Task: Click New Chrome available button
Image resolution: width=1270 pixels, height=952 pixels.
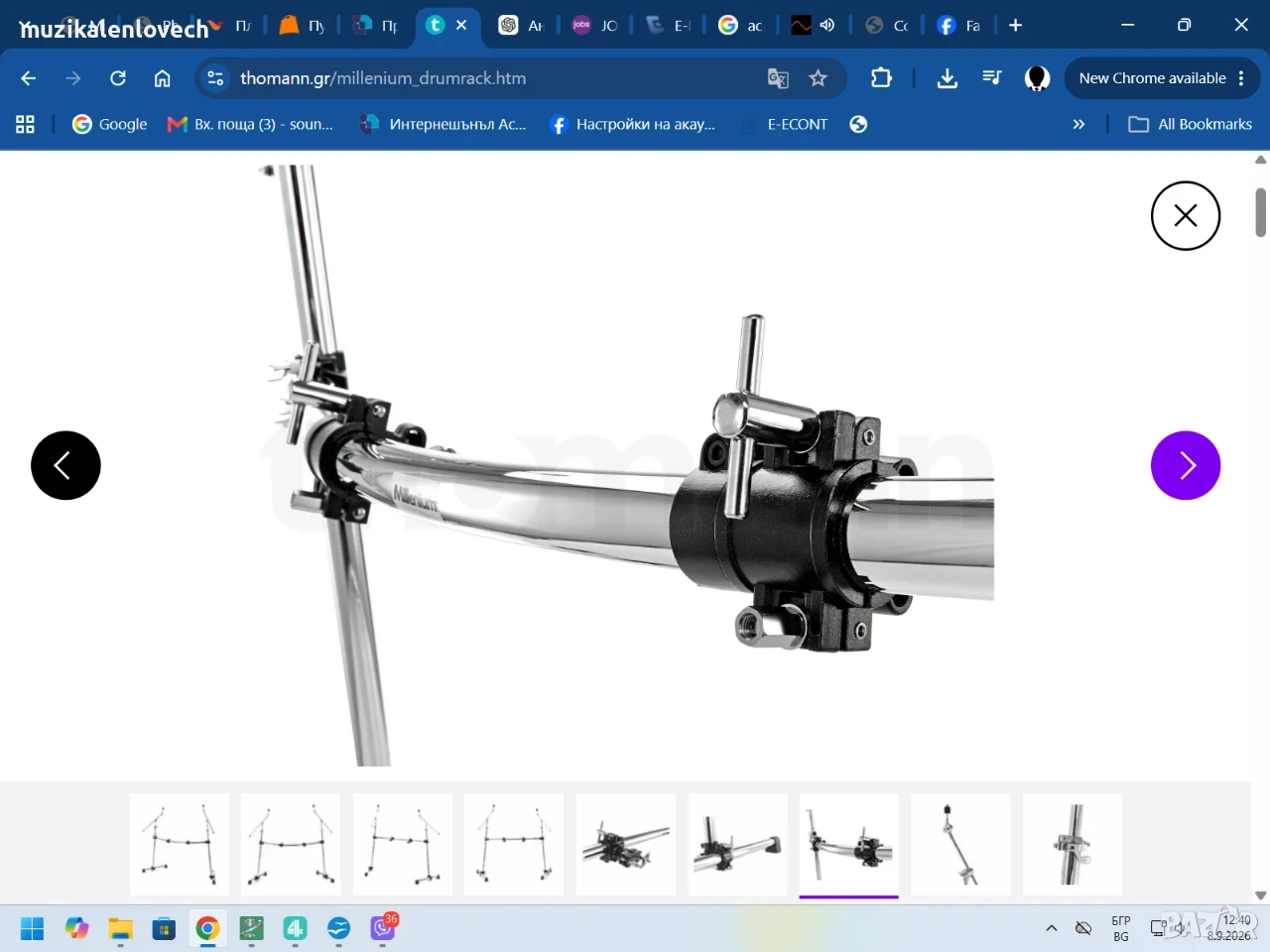Action: [x=1162, y=78]
